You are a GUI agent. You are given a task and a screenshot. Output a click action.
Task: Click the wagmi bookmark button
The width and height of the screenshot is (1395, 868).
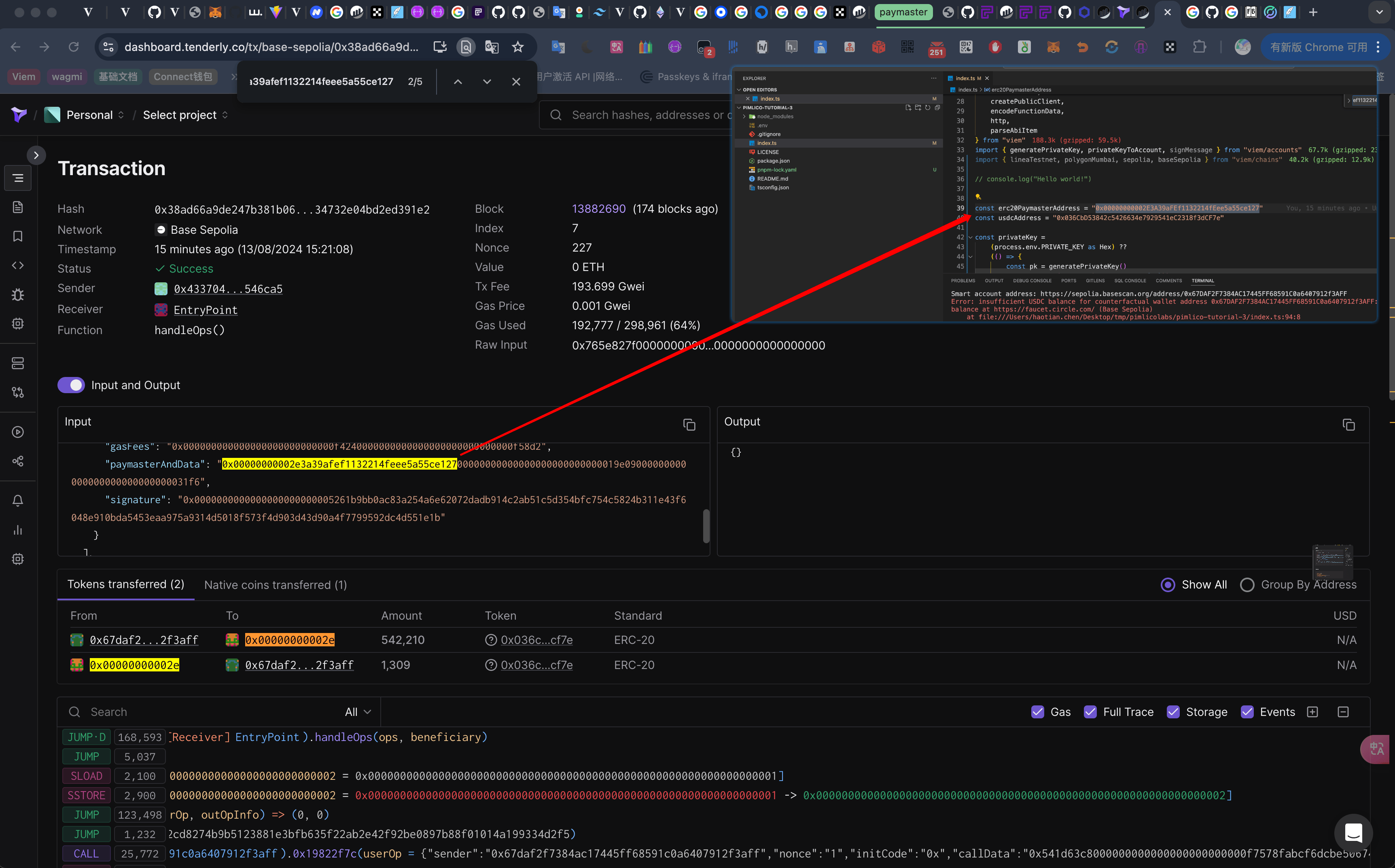[x=67, y=76]
